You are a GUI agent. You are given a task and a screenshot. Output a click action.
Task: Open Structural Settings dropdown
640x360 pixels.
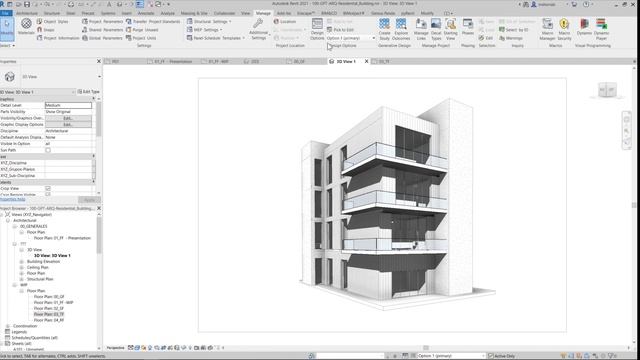coord(209,21)
